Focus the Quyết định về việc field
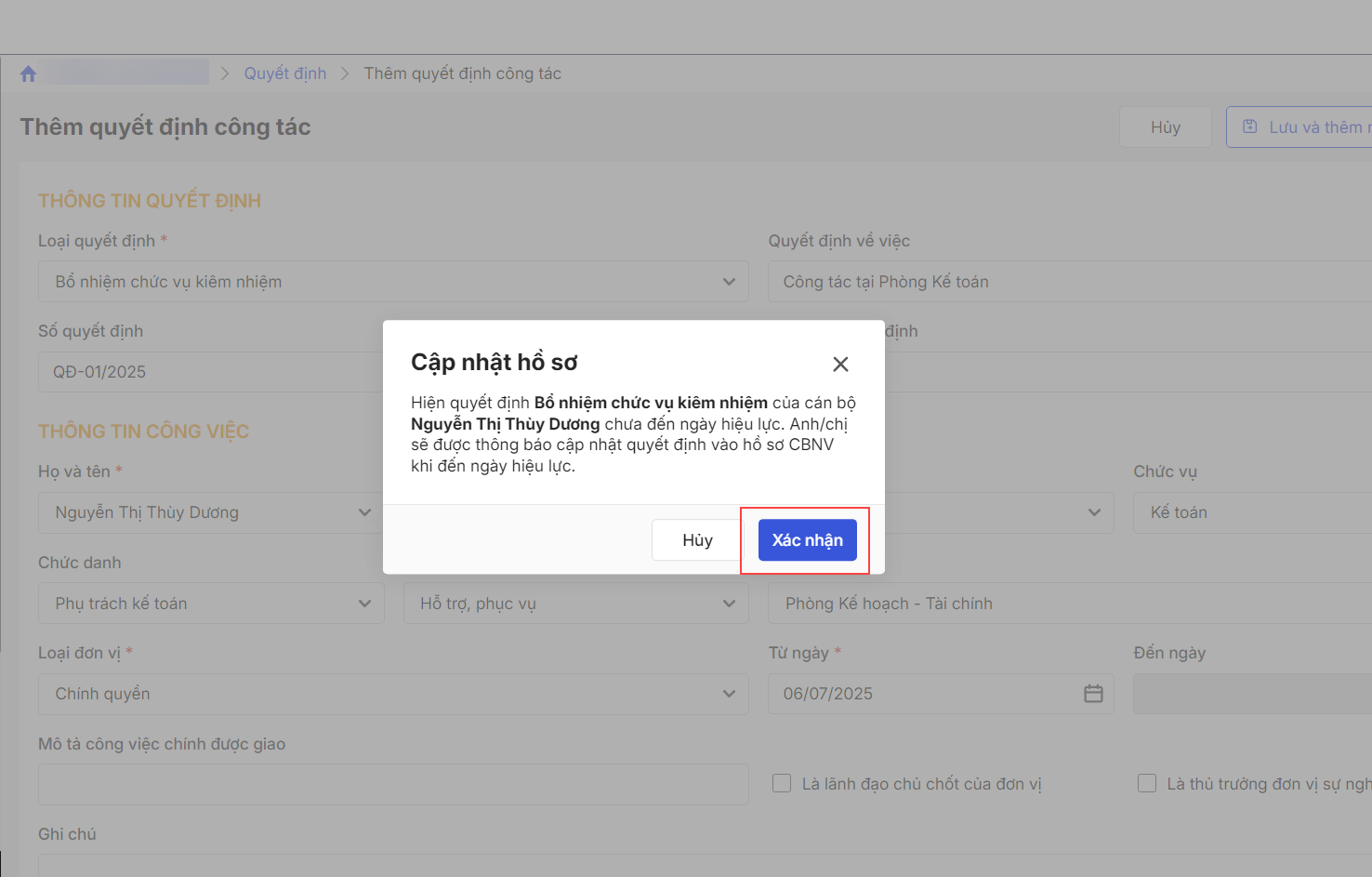The image size is (1372, 877). pos(1069,282)
